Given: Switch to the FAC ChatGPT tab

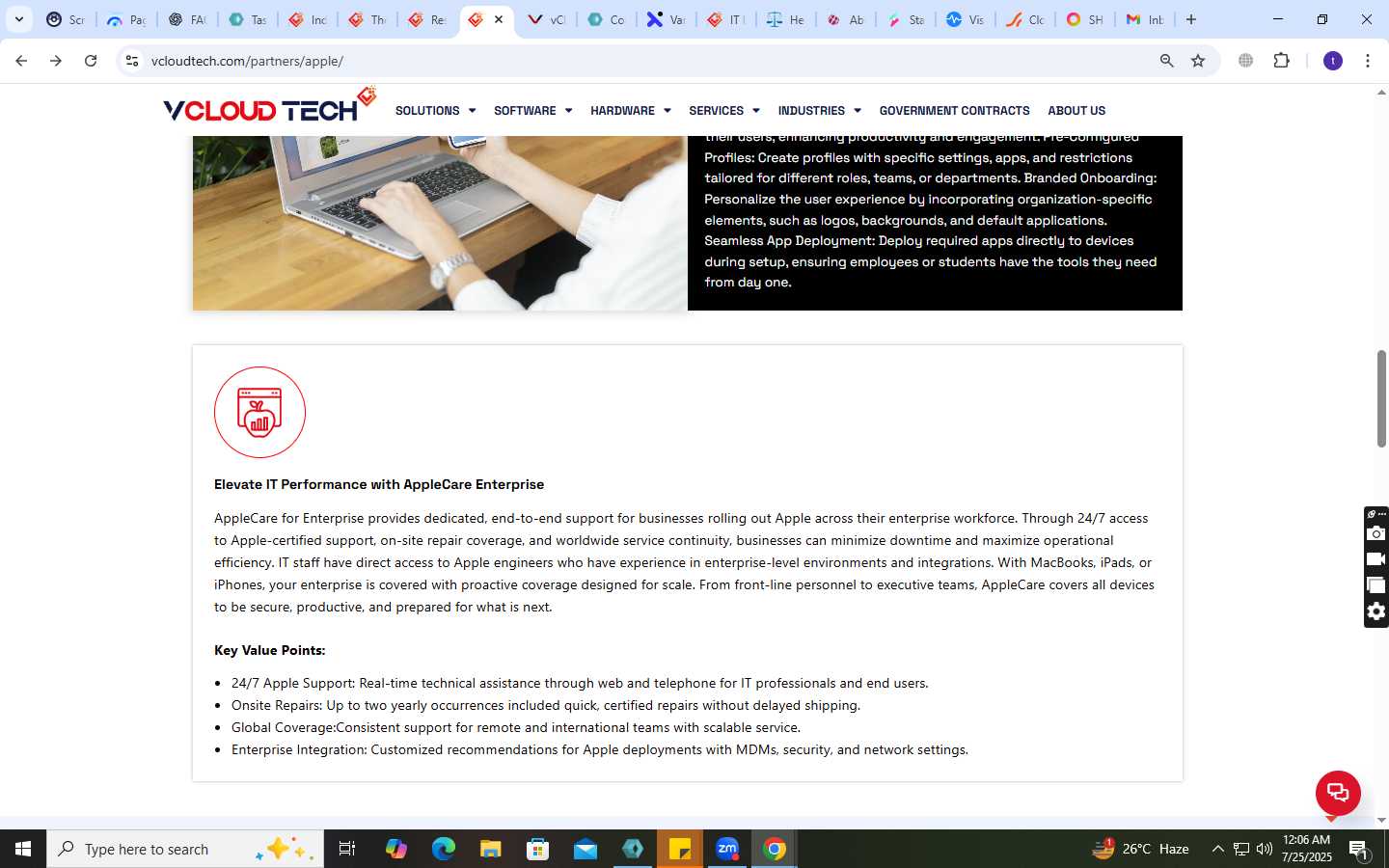Looking at the screenshot, I should coord(187,19).
